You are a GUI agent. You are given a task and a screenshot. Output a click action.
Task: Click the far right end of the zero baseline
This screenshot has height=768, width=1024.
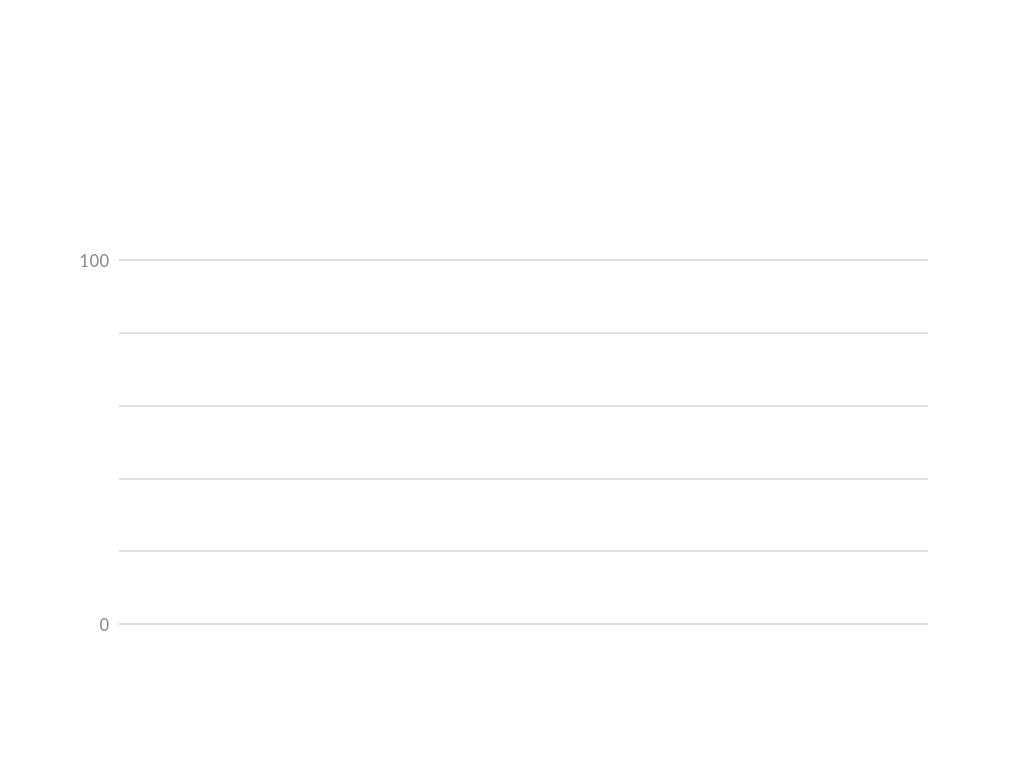pos(925,624)
